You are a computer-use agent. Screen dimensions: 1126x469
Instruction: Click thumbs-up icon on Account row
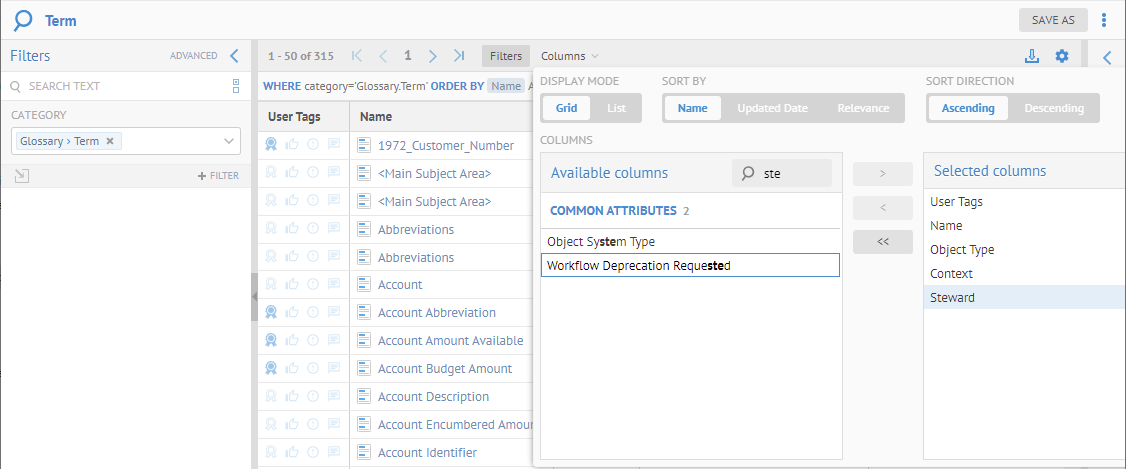pyautogui.click(x=292, y=285)
